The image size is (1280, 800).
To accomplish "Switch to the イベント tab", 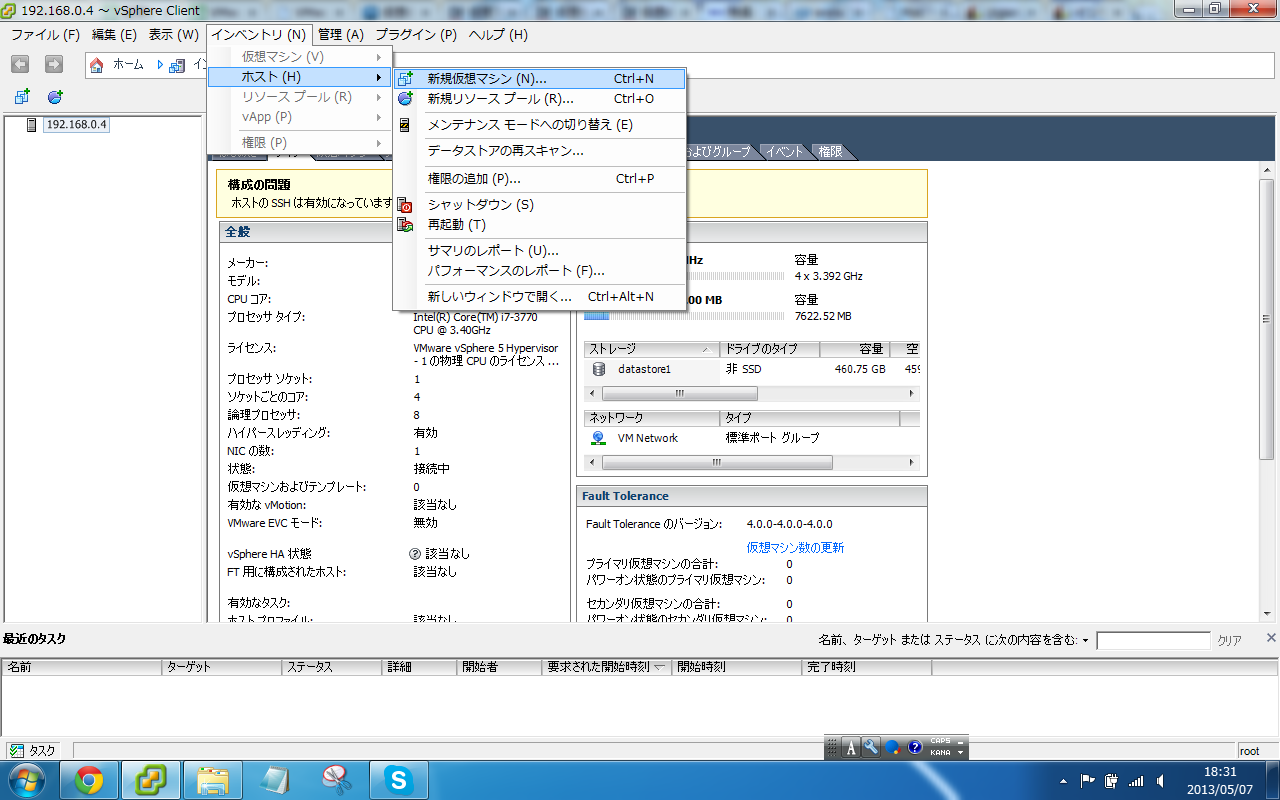I will pyautogui.click(x=785, y=152).
